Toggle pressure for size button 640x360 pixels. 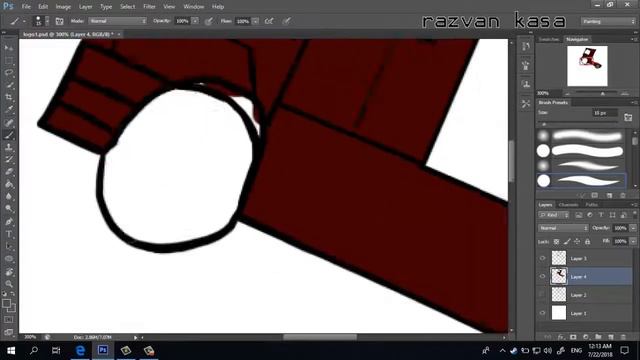(x=287, y=21)
